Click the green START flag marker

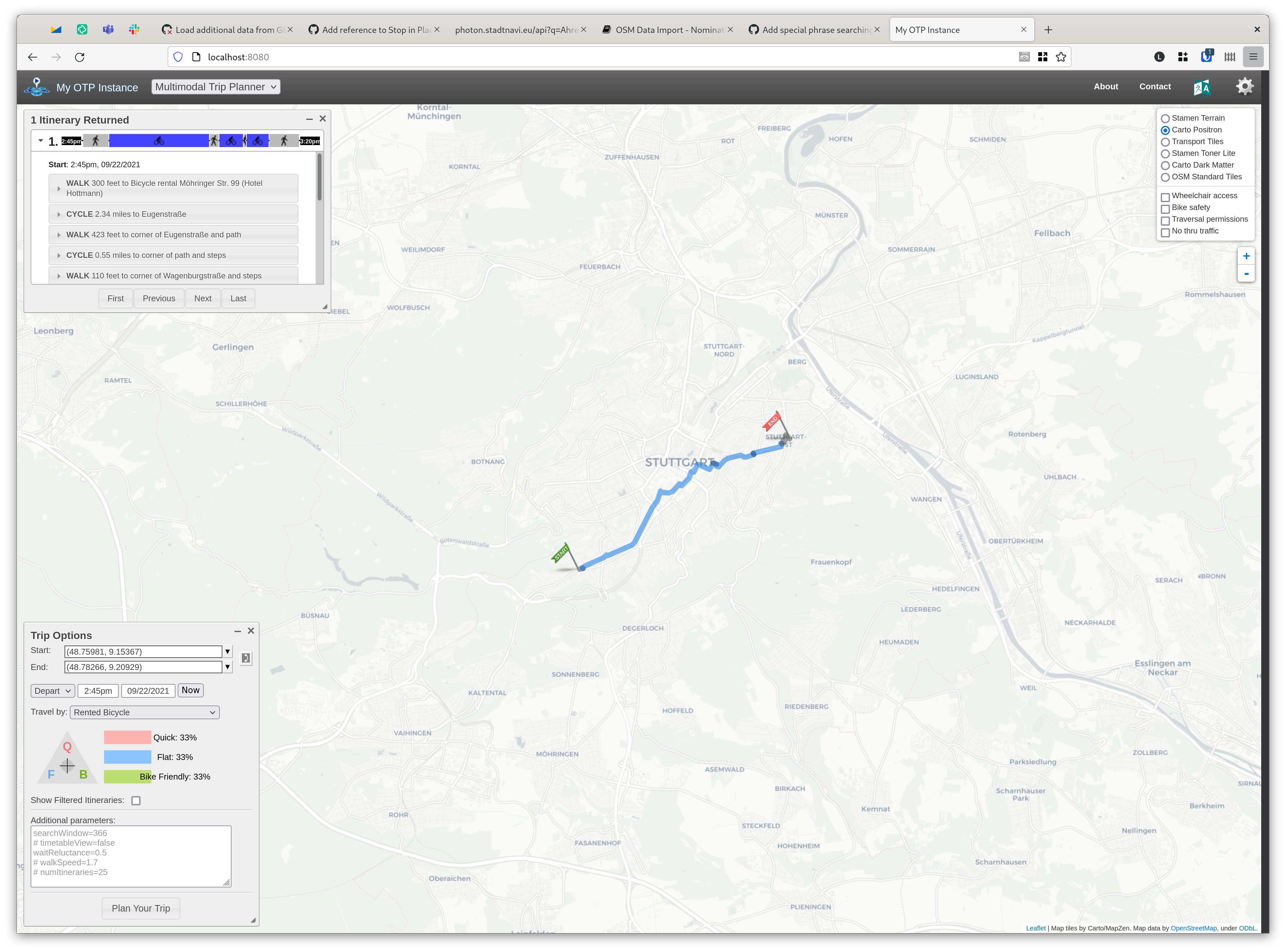point(562,554)
